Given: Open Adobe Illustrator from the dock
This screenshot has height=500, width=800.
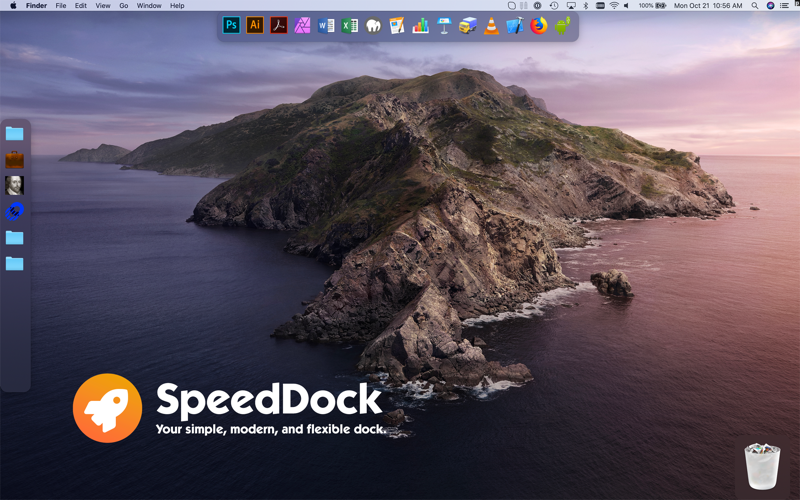Looking at the screenshot, I should pos(255,26).
